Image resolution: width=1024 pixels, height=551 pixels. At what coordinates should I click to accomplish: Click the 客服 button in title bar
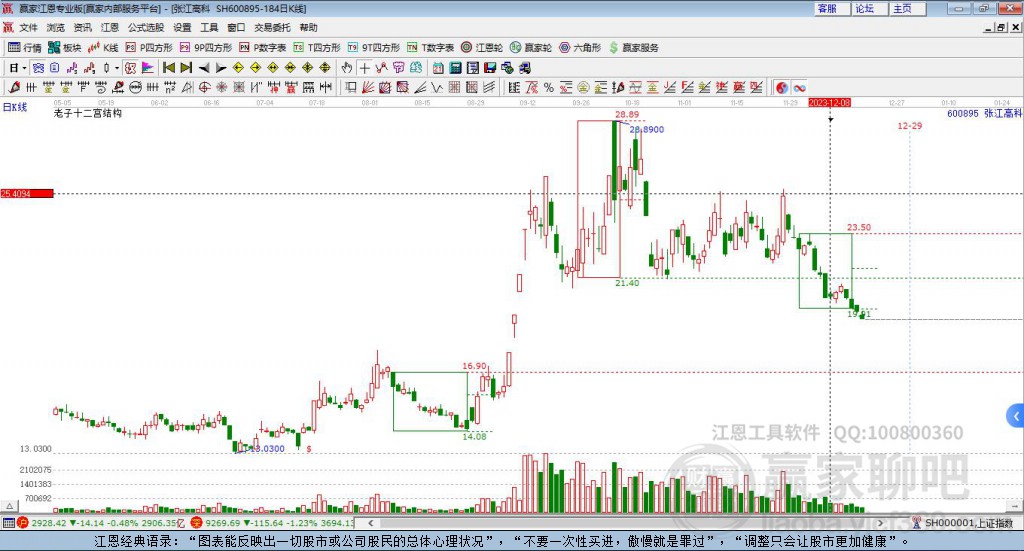(x=833, y=8)
